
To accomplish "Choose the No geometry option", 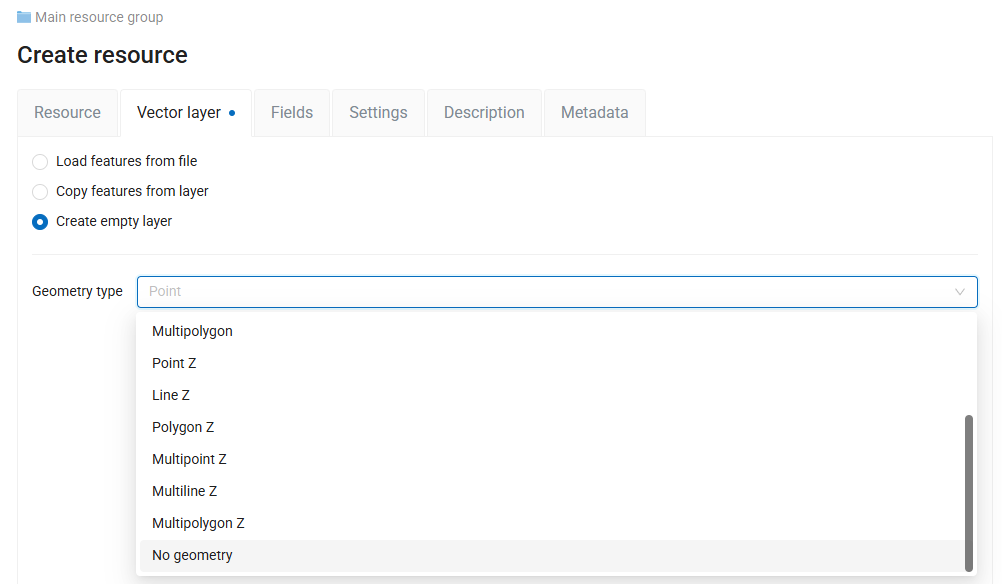I will 551,555.
